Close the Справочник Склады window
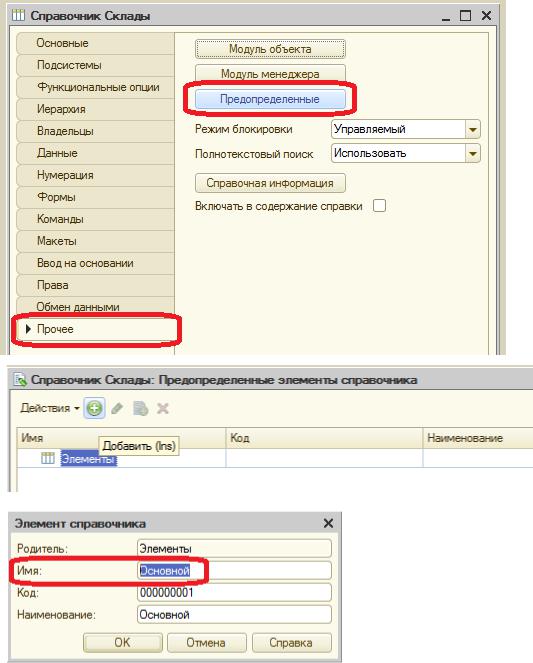The height and width of the screenshot is (663, 533). pyautogui.click(x=487, y=16)
